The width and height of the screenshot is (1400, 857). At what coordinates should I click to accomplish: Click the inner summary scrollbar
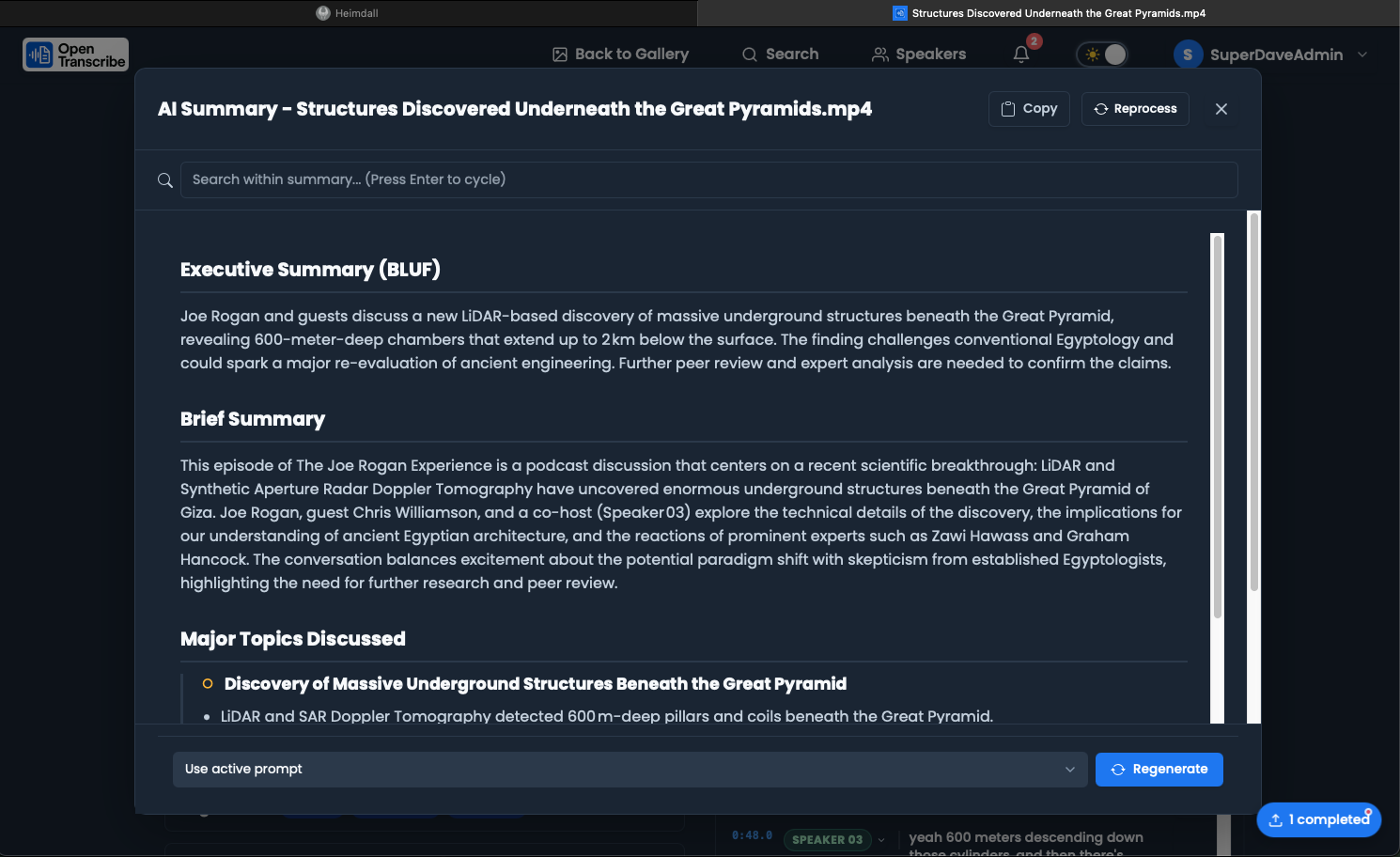(x=1218, y=427)
